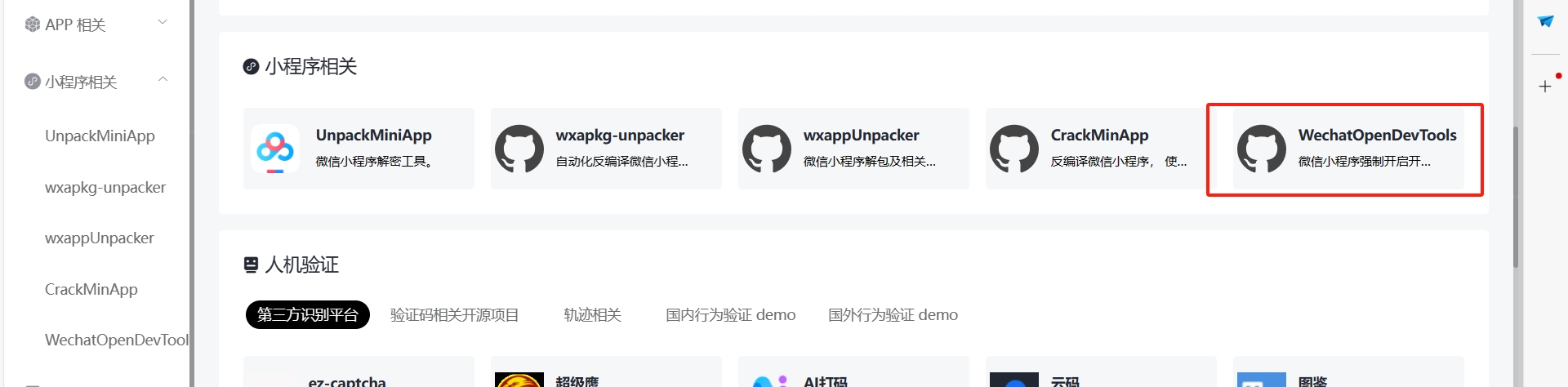The height and width of the screenshot is (387, 1568).
Task: Click the 图鉴 card logo
Action: pos(1262,380)
